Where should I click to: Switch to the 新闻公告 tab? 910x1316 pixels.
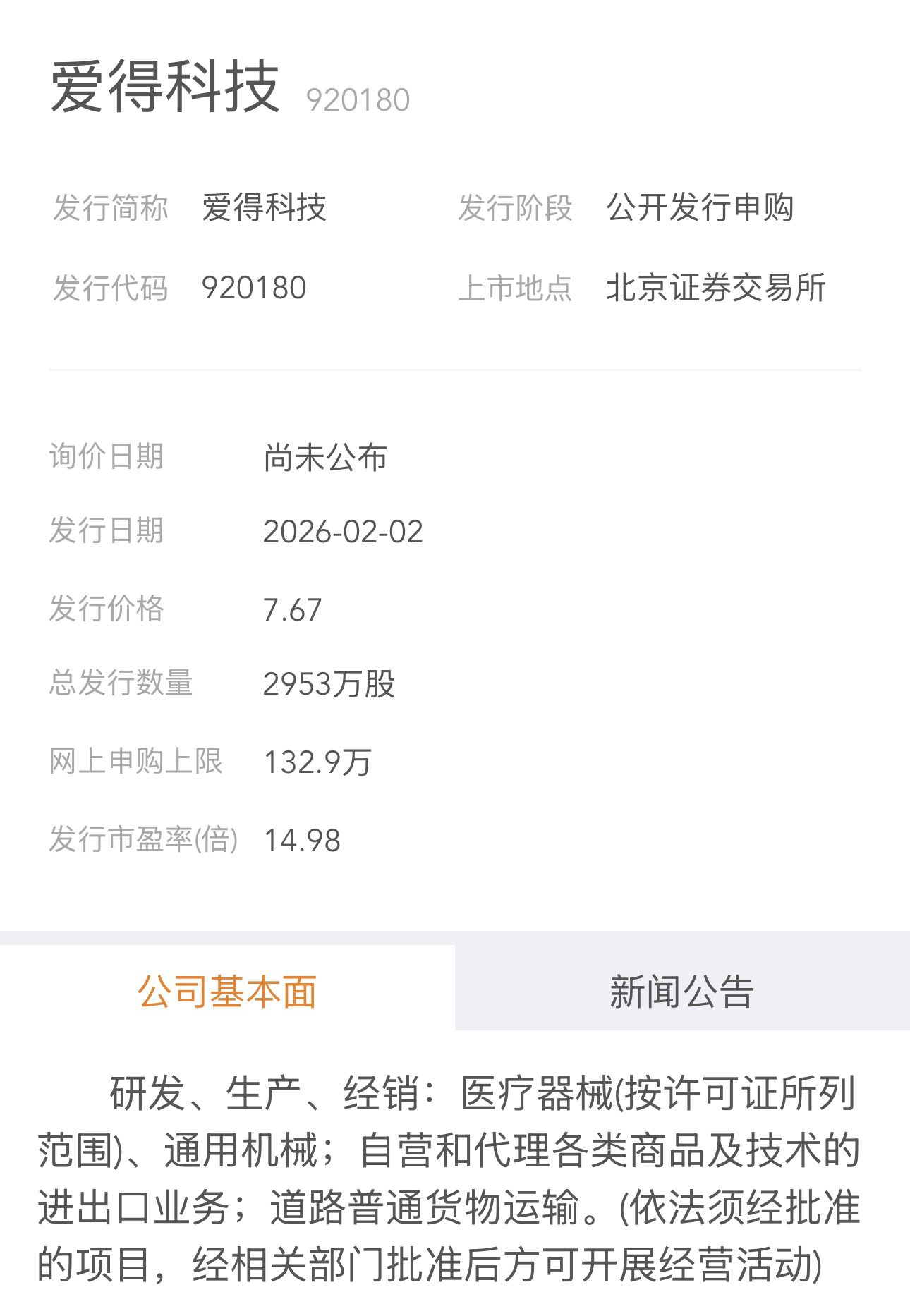681,991
